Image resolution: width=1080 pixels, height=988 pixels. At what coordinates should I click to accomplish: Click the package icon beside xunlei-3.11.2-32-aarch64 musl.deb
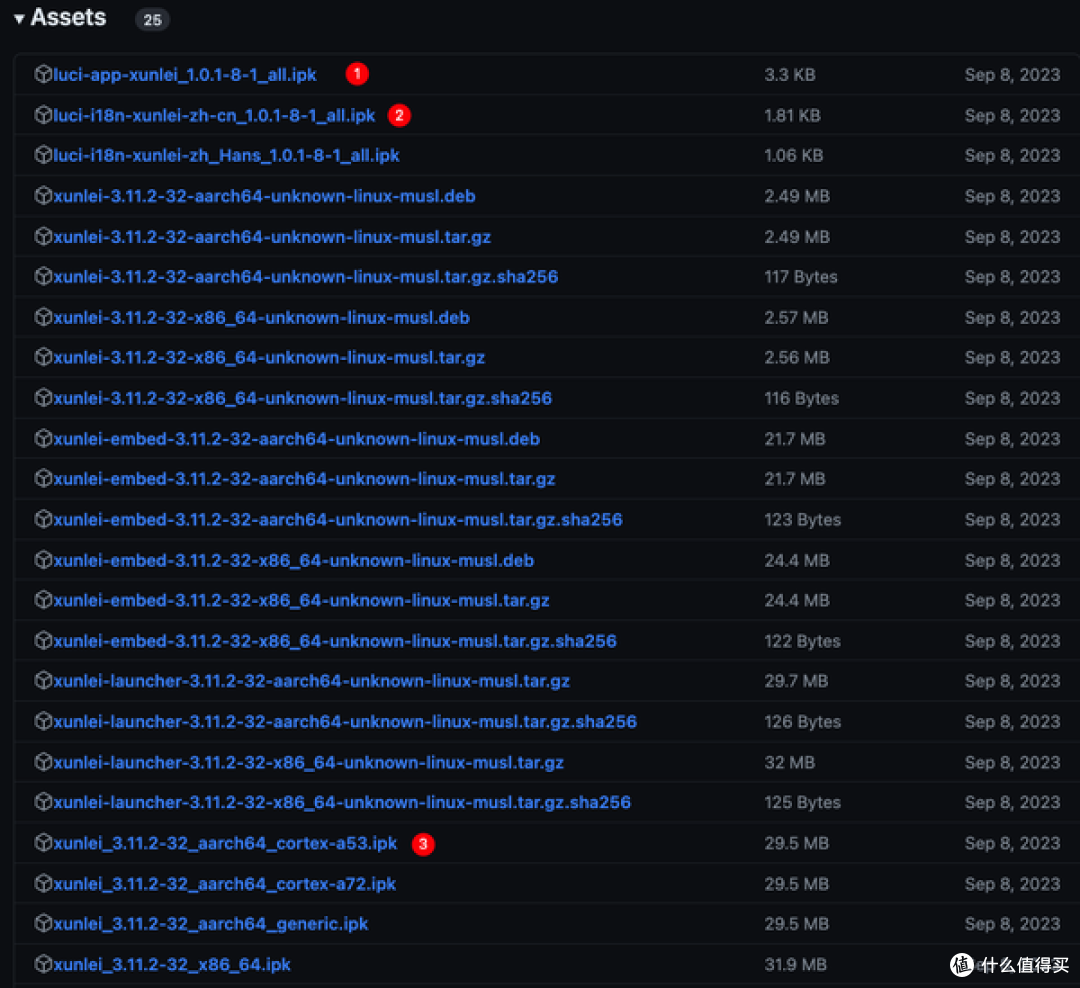click(43, 196)
